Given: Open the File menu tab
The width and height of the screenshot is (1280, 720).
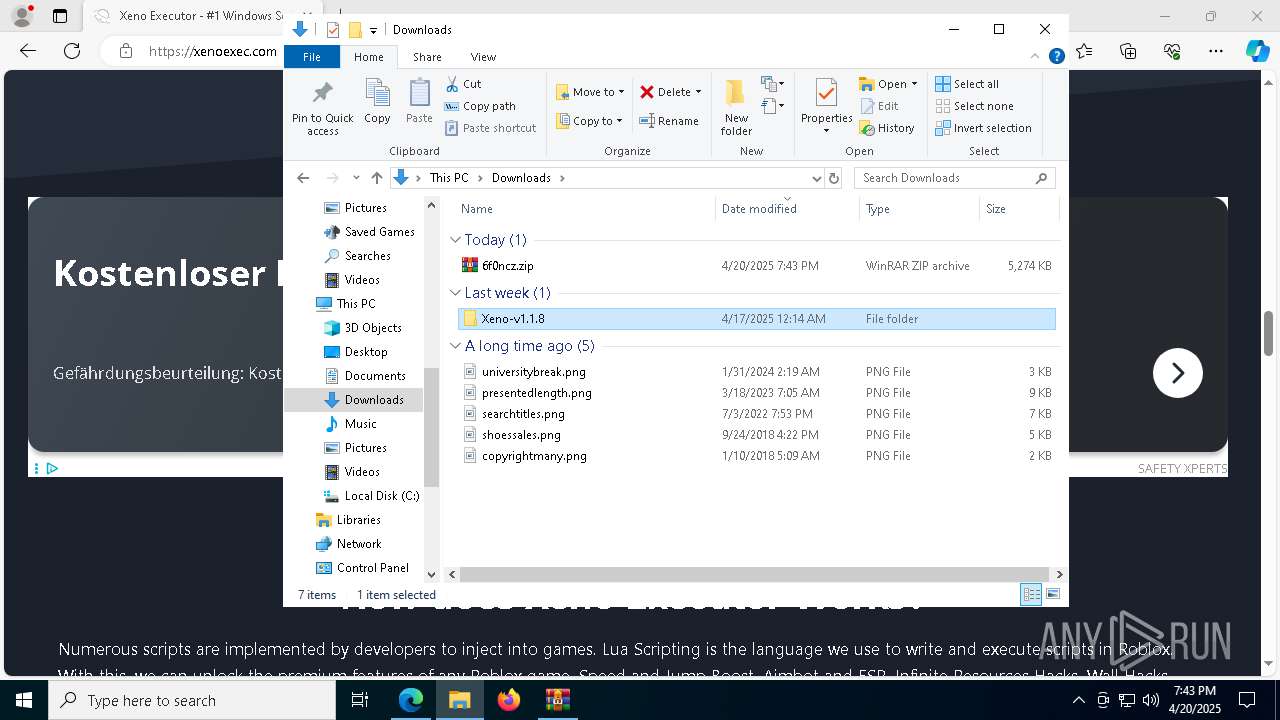Looking at the screenshot, I should click(312, 57).
